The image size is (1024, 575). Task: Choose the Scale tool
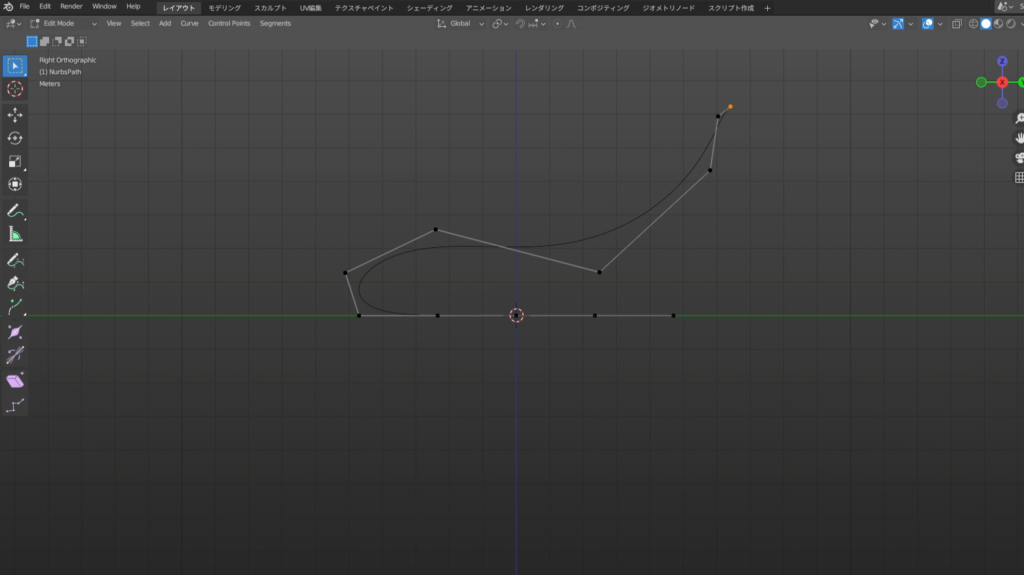click(x=15, y=161)
